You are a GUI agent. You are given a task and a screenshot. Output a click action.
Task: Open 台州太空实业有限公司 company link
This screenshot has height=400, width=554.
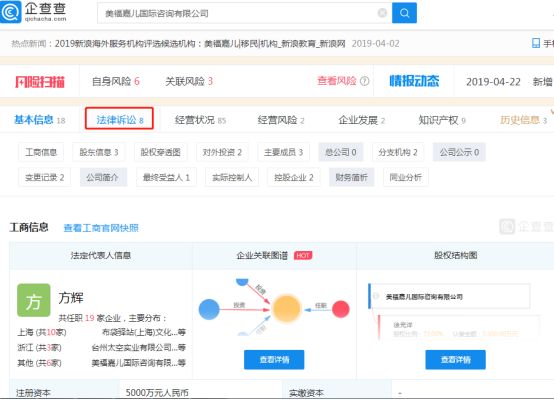click(x=138, y=348)
